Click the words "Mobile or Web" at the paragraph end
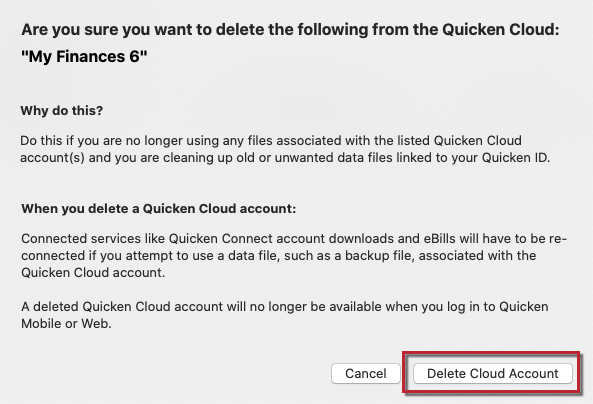Screen dimensions: 593x404 pyautogui.click(x=65, y=323)
